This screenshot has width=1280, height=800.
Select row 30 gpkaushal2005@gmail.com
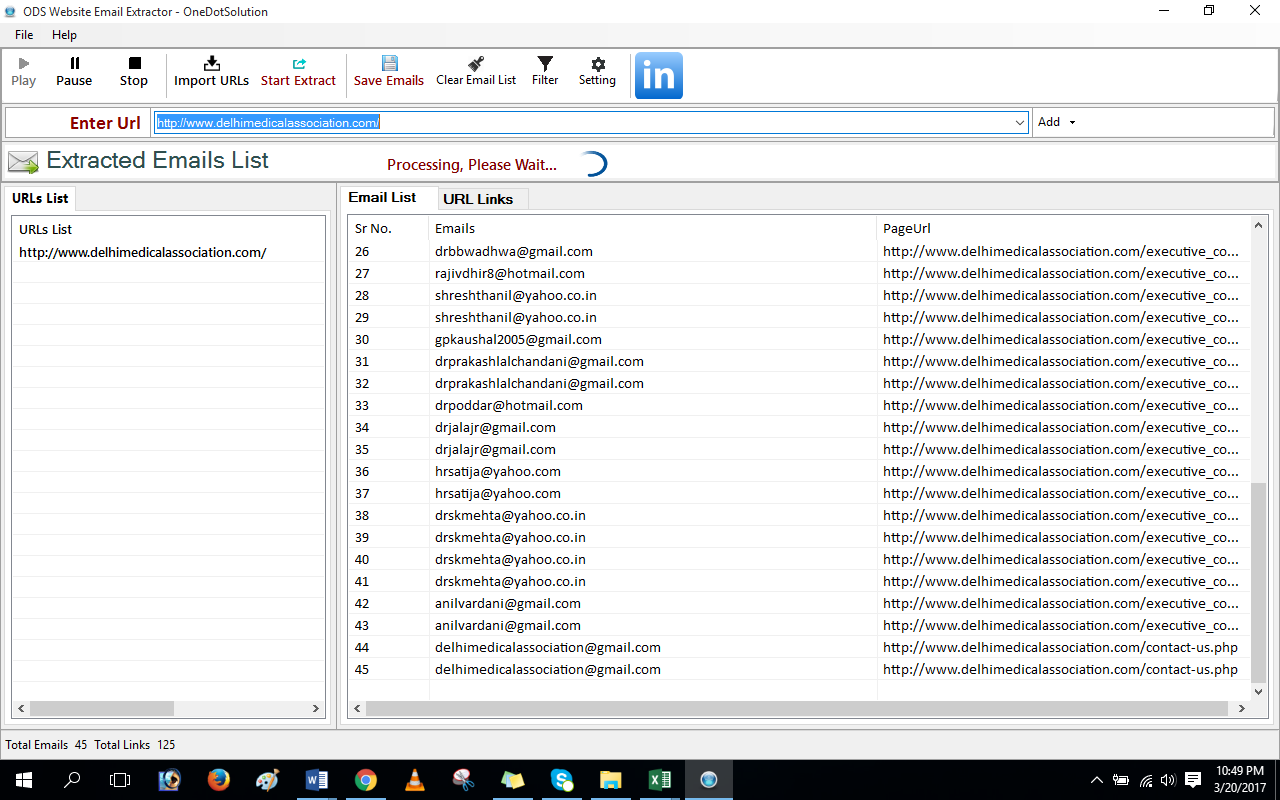tap(799, 339)
